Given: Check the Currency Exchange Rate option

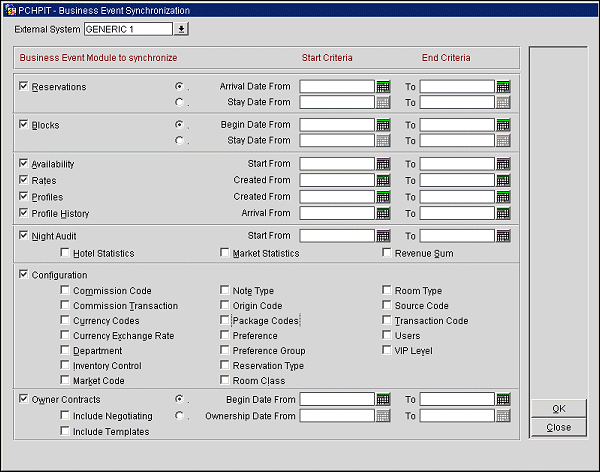Looking at the screenshot, I should 65,336.
